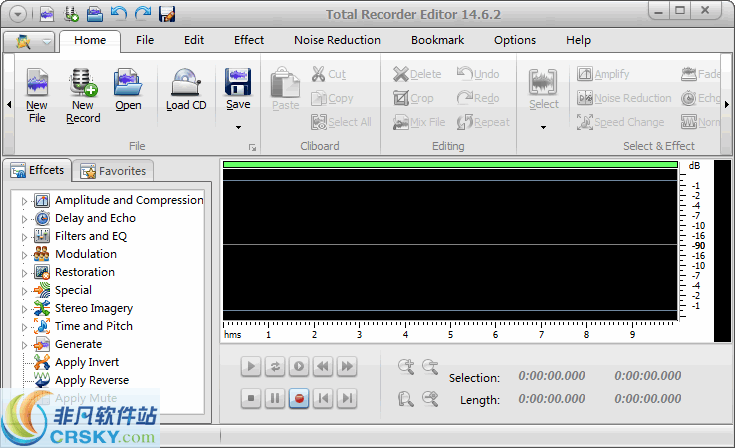Select Special in the effects tree
This screenshot has height=448, width=735.
click(73, 291)
